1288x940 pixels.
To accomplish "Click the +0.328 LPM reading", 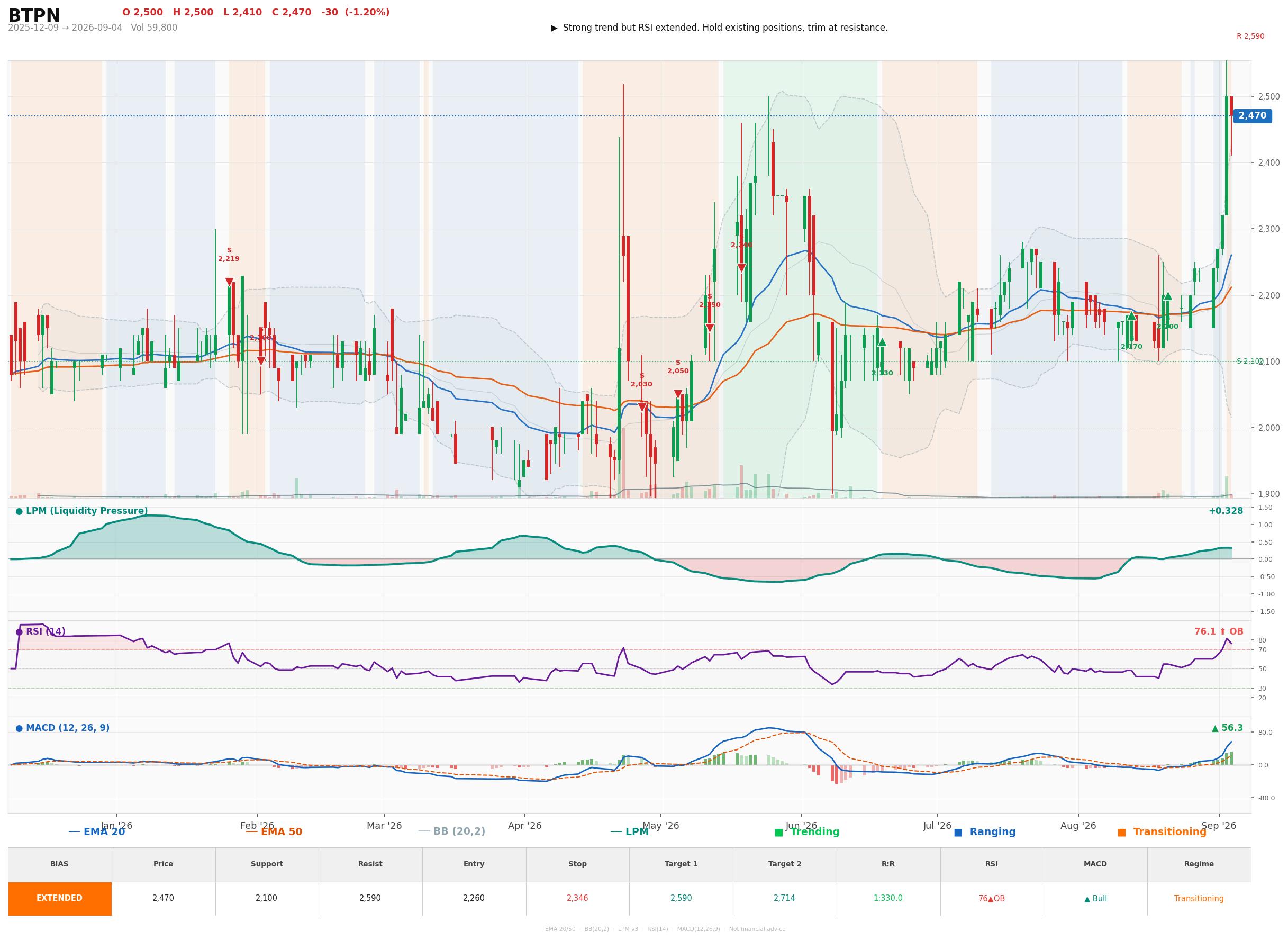I will point(1226,511).
